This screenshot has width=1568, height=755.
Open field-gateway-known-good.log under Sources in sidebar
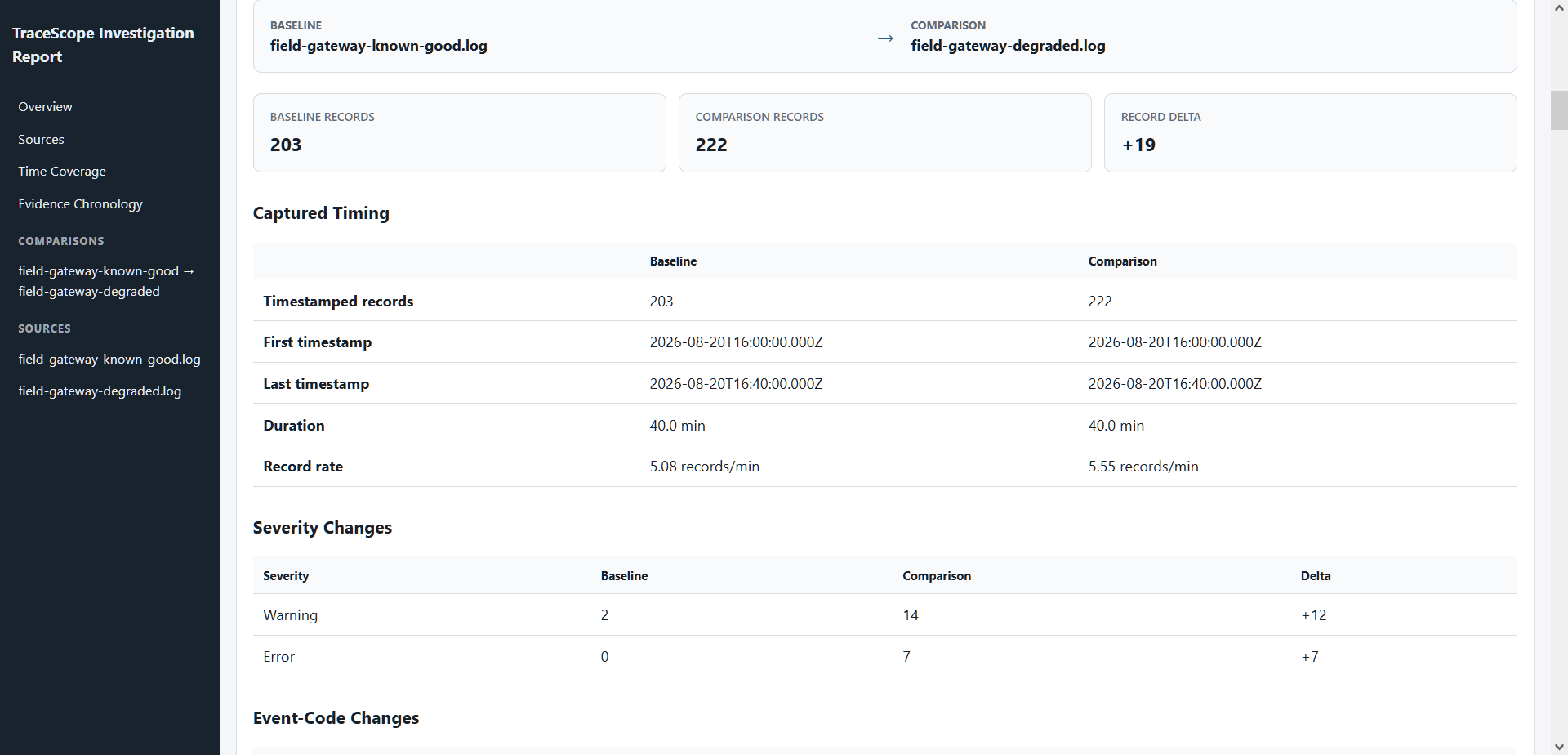pos(109,360)
